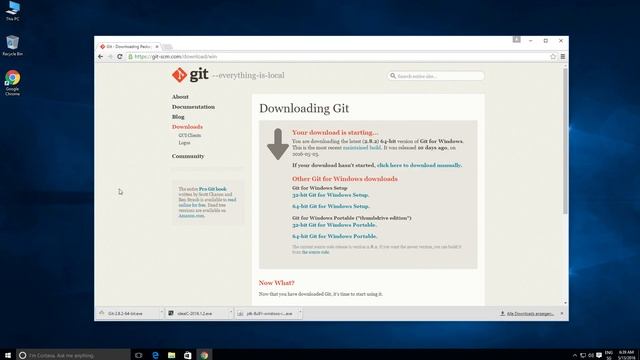Launch Microsoft Edge from the taskbar
Viewport: 640px width, 360px height.
coord(155,355)
